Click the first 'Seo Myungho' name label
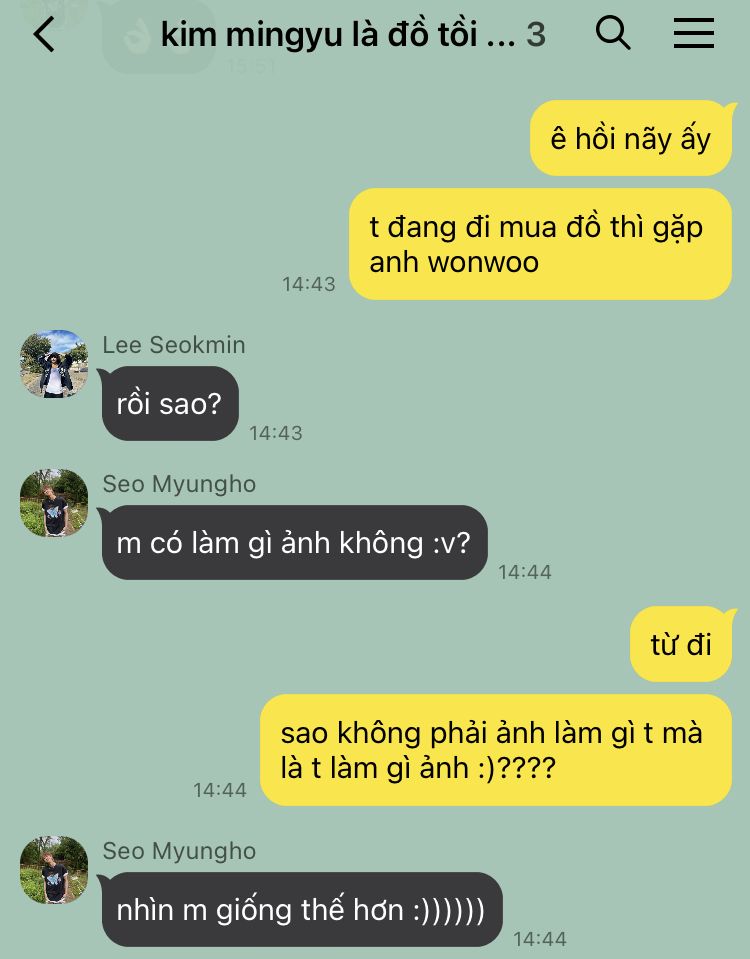Viewport: 750px width, 959px height. pyautogui.click(x=179, y=484)
